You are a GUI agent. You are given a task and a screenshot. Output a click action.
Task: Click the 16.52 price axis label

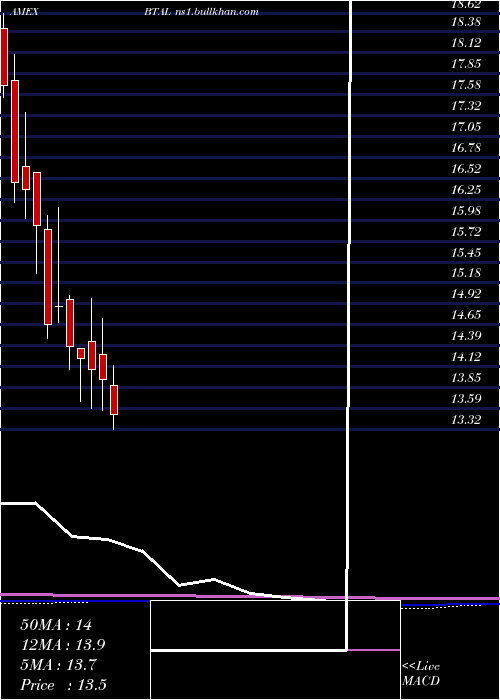(x=466, y=169)
